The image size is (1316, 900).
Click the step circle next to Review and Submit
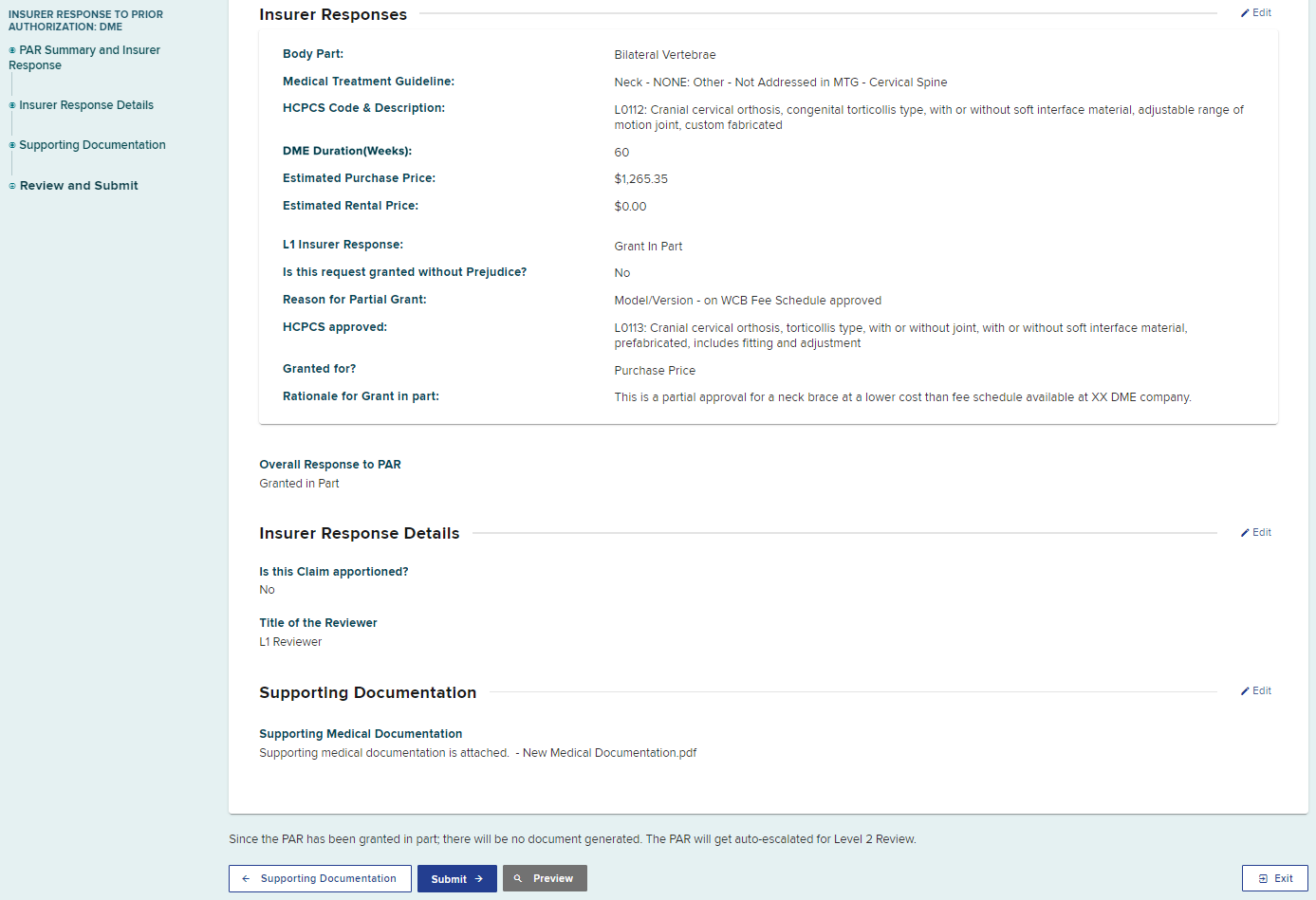10,185
